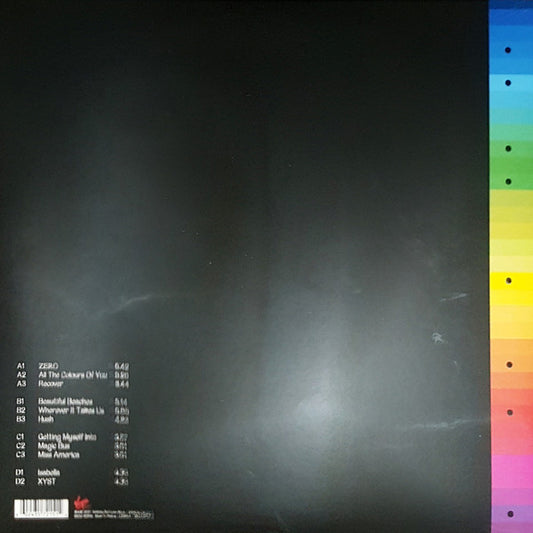Screen dimensions: 533x533
Task: Choose the Recover track entry
Action: point(51,383)
